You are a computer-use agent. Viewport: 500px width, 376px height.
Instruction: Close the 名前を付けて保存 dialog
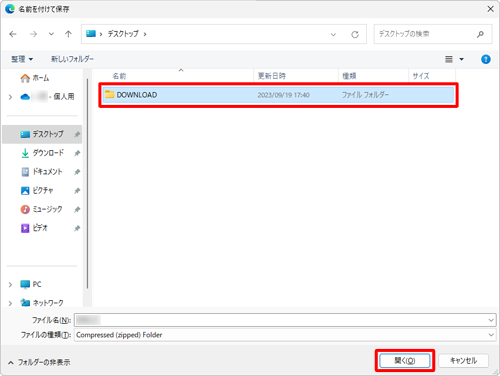(490, 9)
